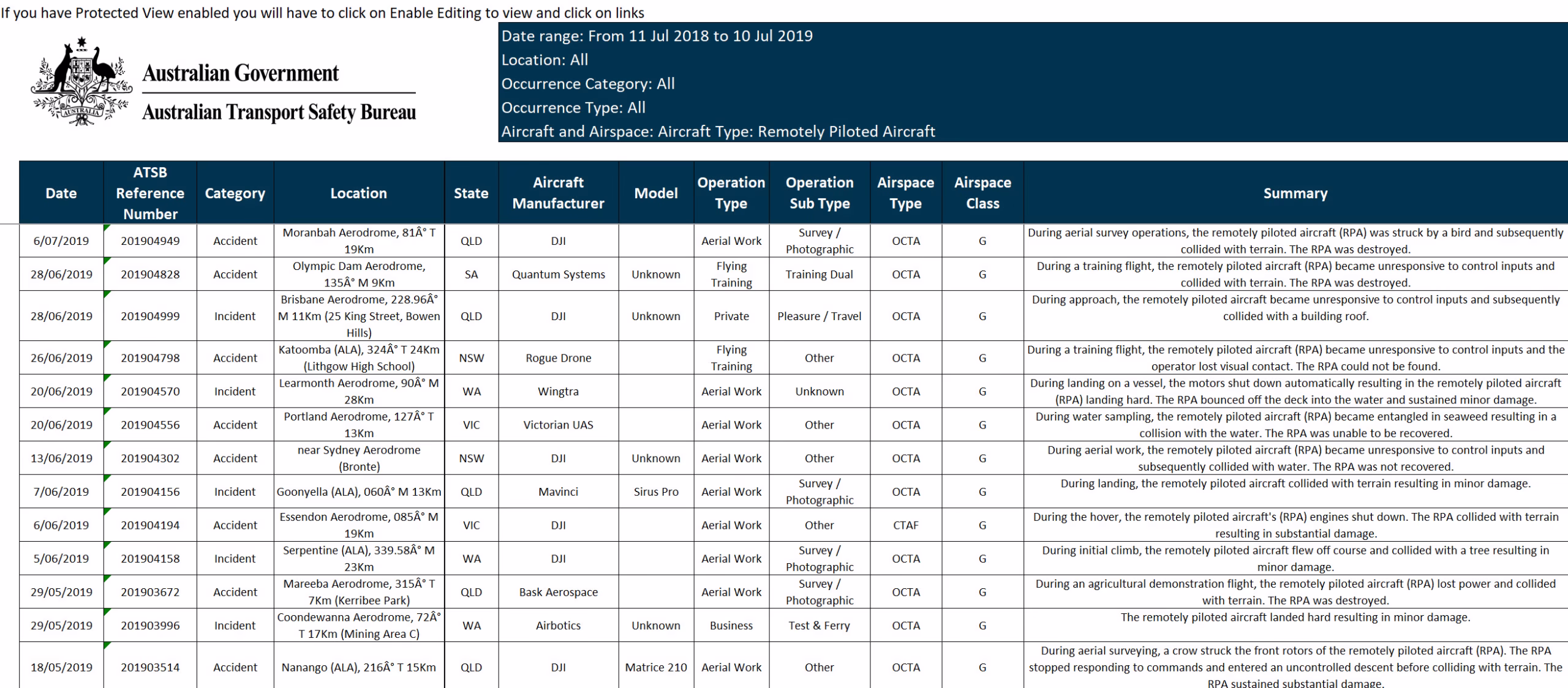Select the Operation Sub Type header

click(x=820, y=193)
